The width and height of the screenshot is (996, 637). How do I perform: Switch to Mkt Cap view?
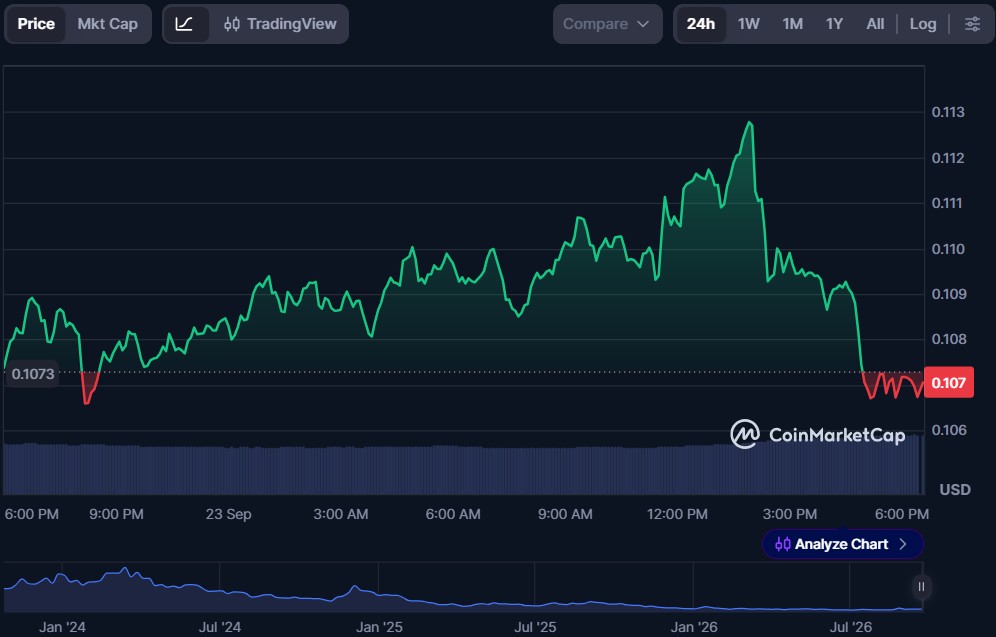[x=107, y=24]
